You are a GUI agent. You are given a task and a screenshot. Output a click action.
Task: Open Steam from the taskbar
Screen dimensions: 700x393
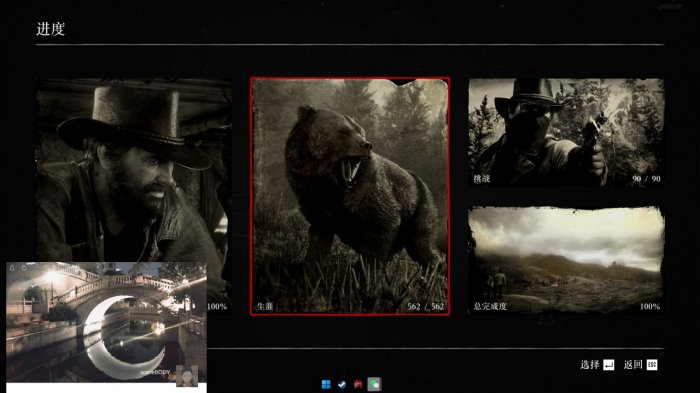(x=342, y=385)
